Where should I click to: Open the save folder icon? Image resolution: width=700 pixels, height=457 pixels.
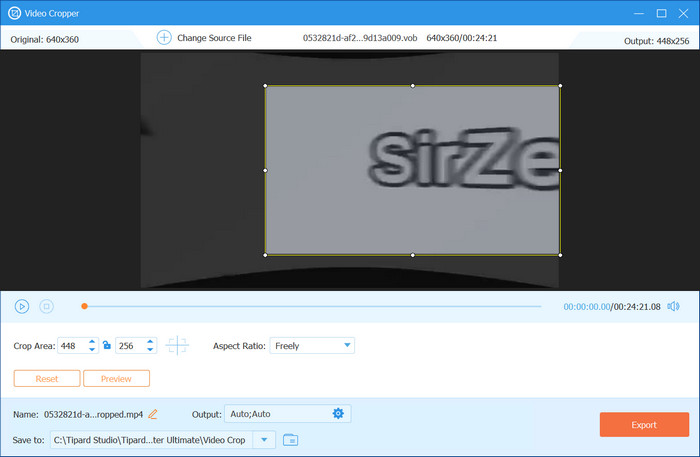click(x=291, y=440)
